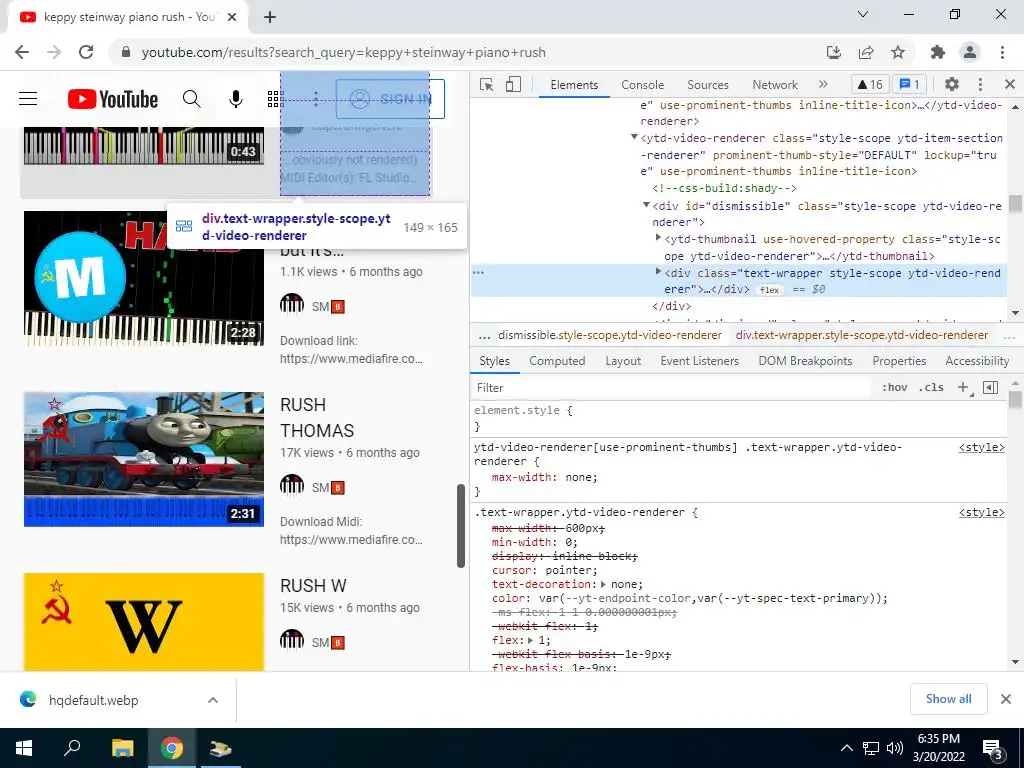1024x768 pixels.
Task: Open the Properties sub-tab
Action: coord(899,361)
